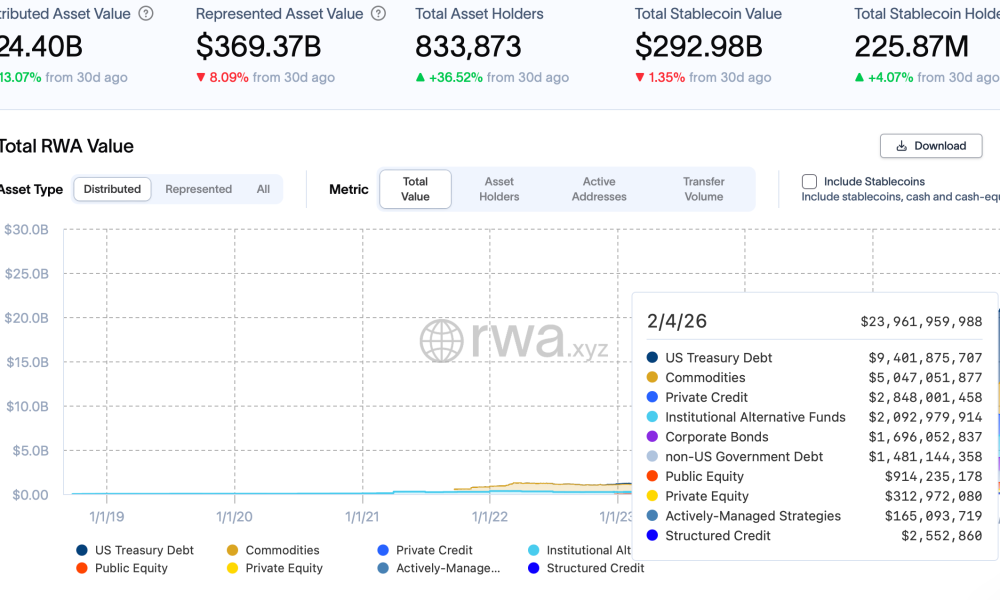Click the rwa.xyz globe watermark logo
Viewport: 1000px width, 600px height.
441,341
